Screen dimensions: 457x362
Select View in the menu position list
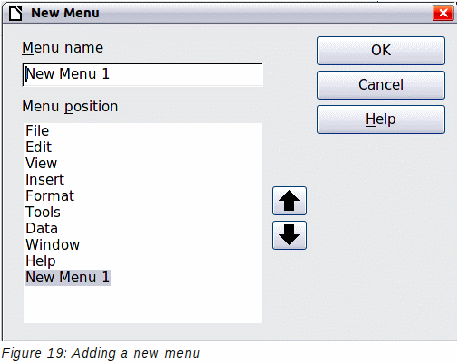(41, 163)
